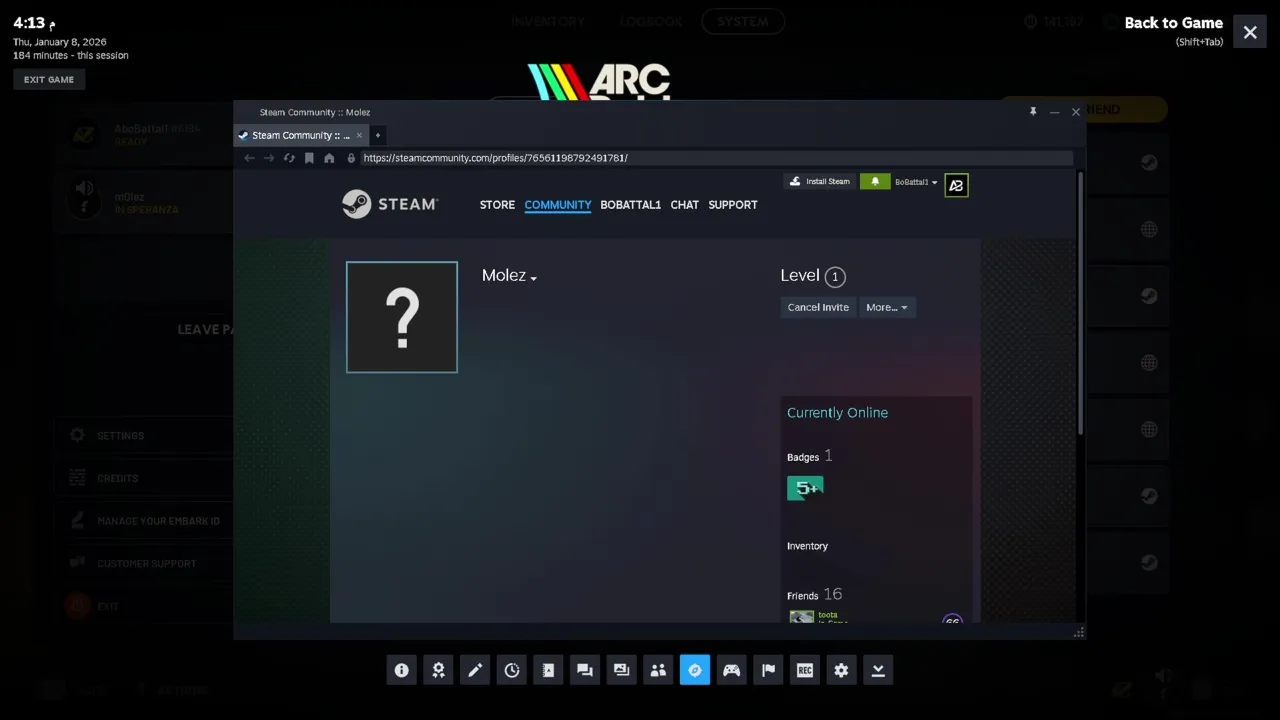
Task: Open the Friends list people icon
Action: 658,670
